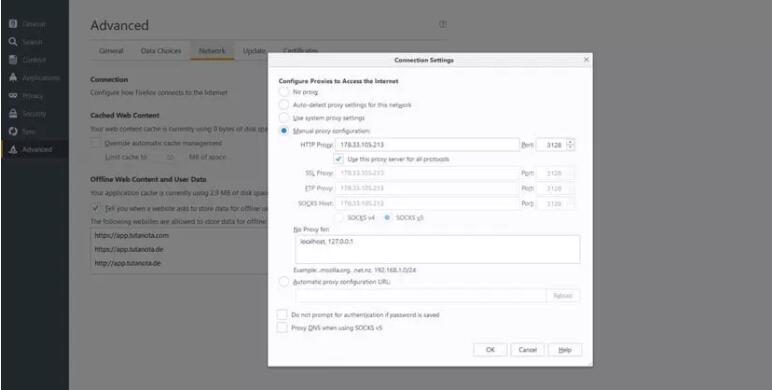The height and width of the screenshot is (390, 772).
Task: Click the HTTP Proxy address field
Action: click(x=427, y=145)
